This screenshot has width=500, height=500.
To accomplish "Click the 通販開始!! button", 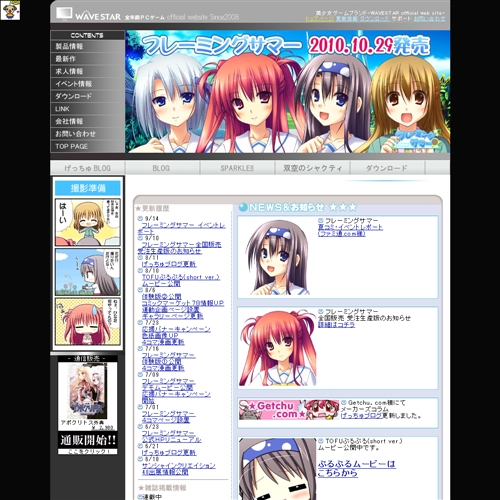I will [88, 440].
